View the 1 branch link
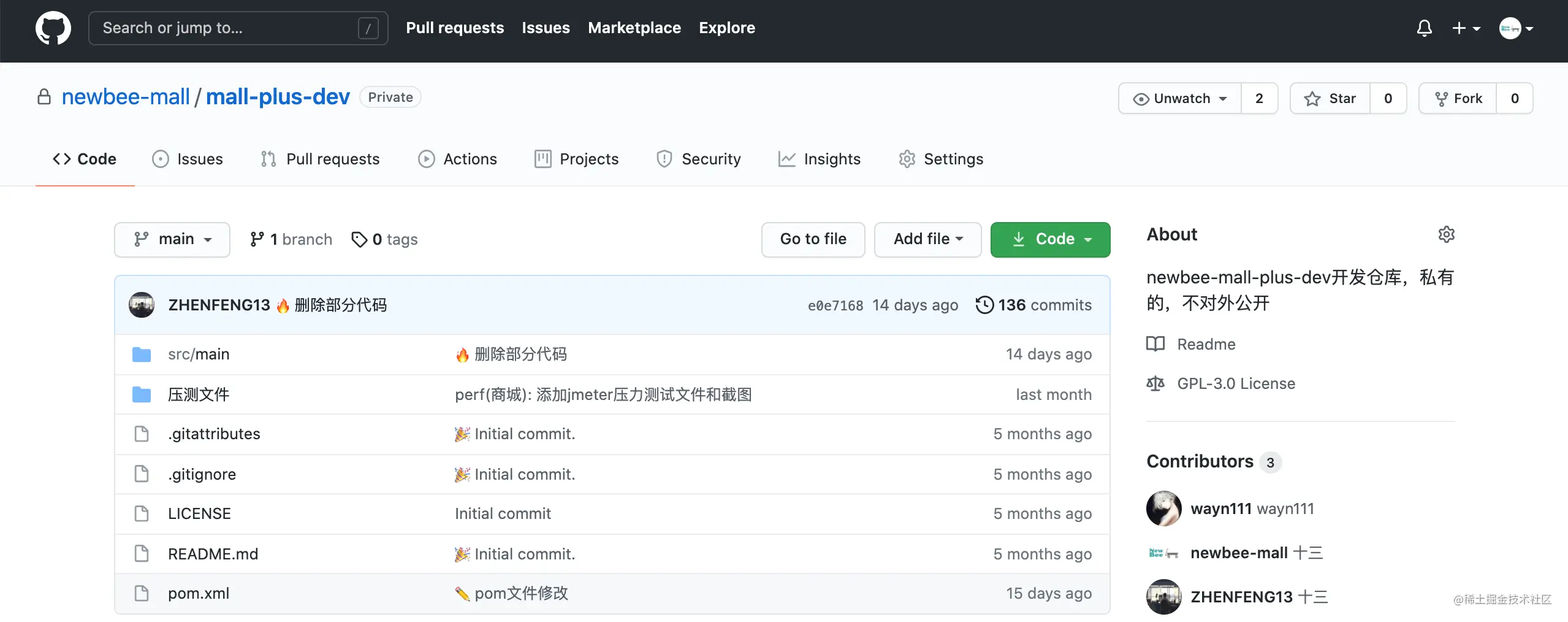1568x622 pixels. (x=291, y=239)
